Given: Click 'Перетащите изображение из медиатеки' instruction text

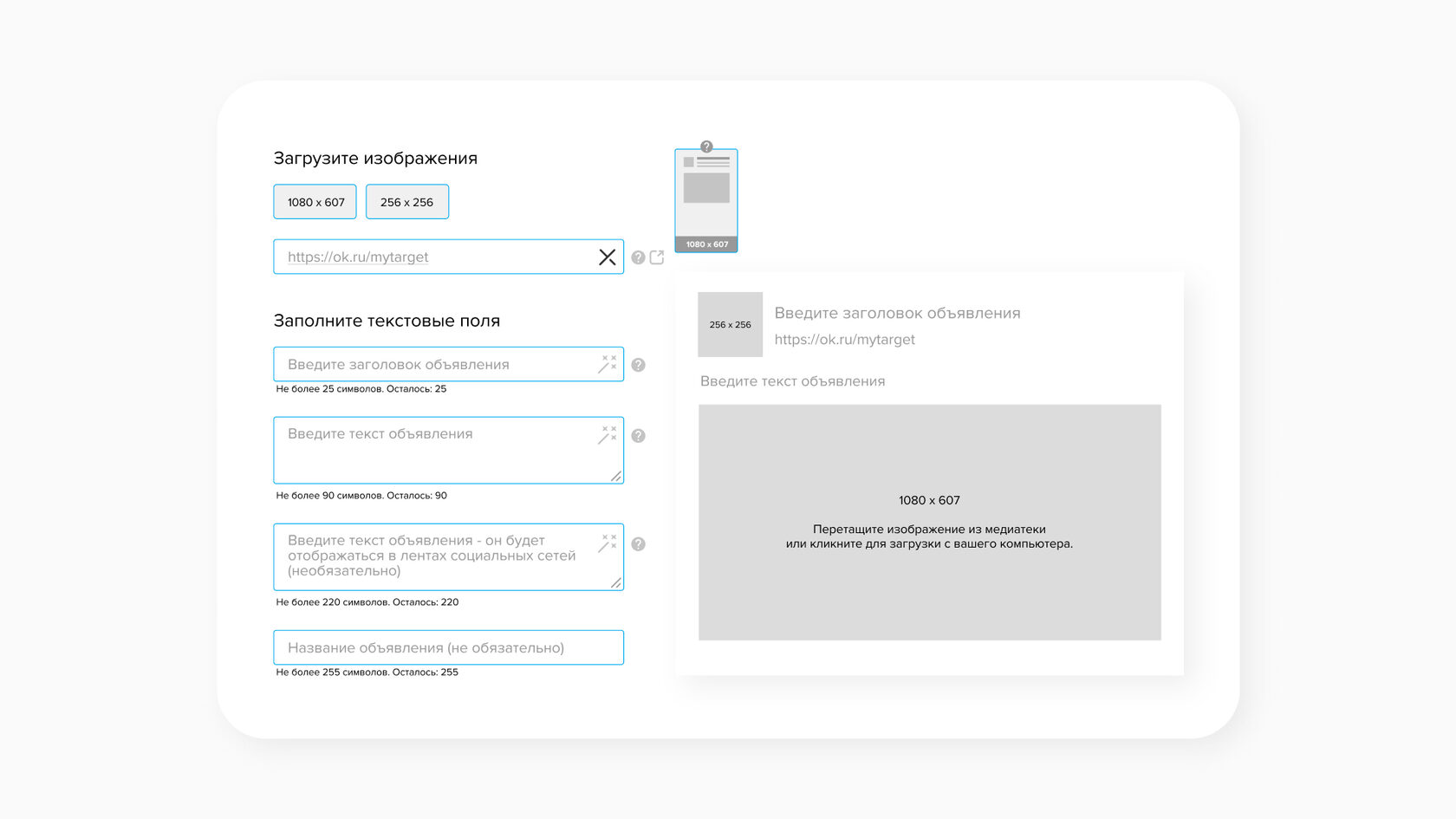Looking at the screenshot, I should pos(929,530).
